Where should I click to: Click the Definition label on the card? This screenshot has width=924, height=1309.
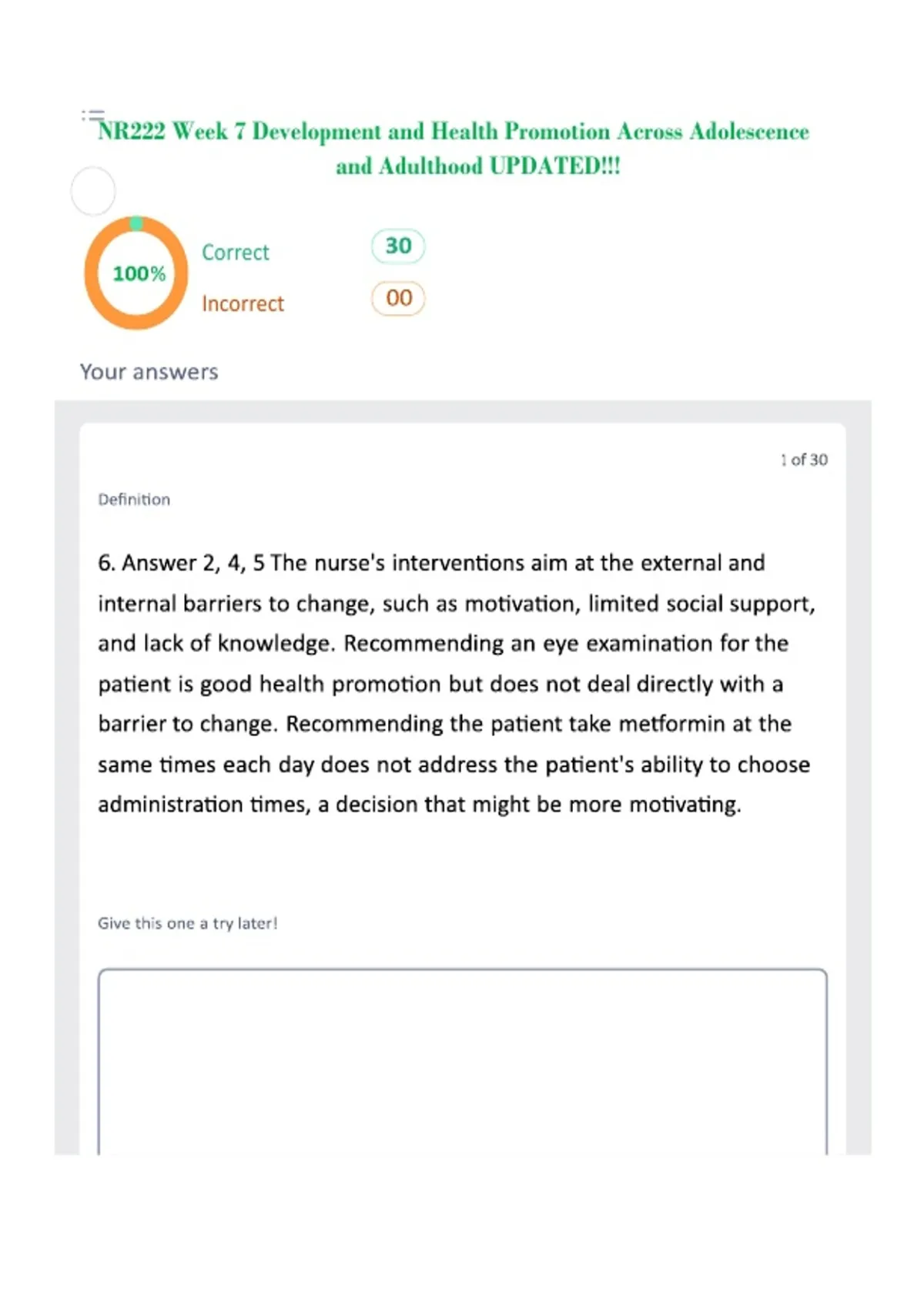click(x=134, y=499)
